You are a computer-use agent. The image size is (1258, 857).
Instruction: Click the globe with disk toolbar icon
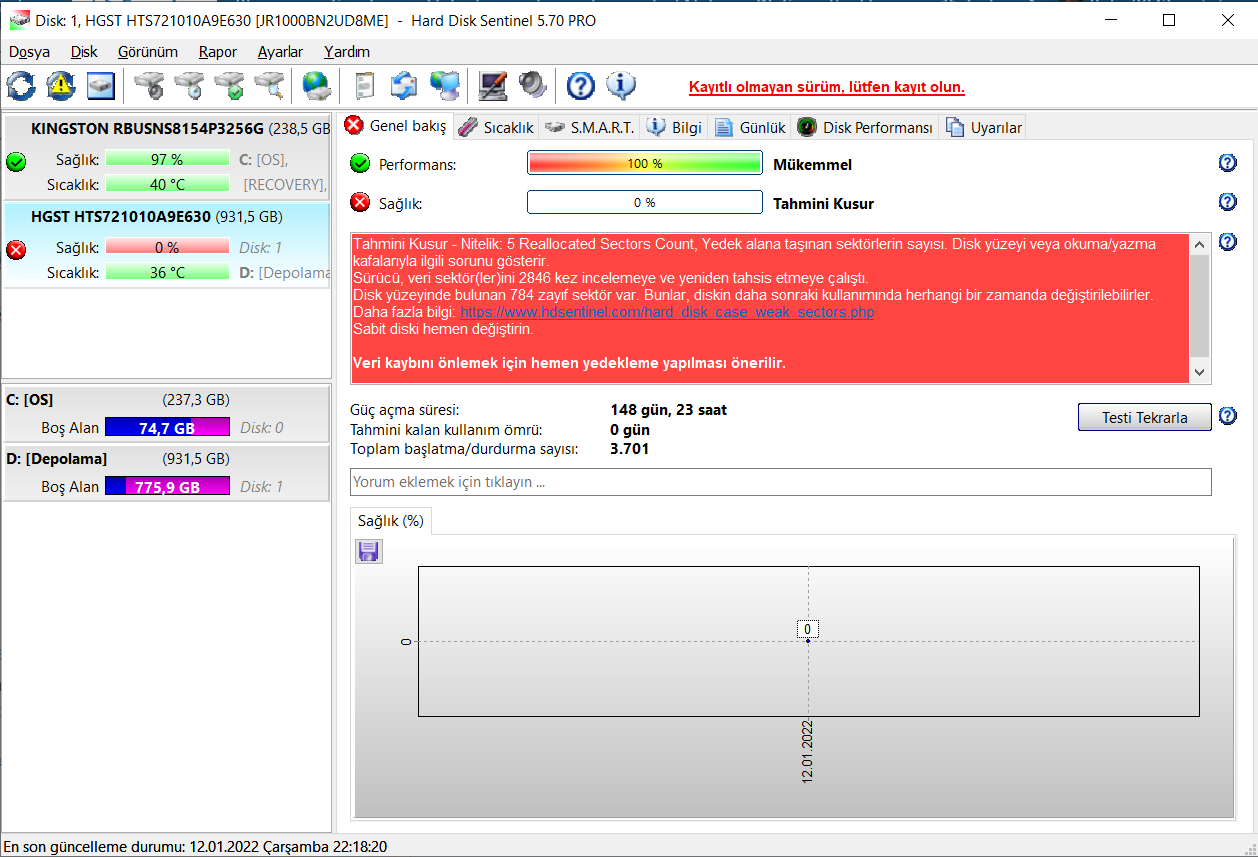pos(317,86)
